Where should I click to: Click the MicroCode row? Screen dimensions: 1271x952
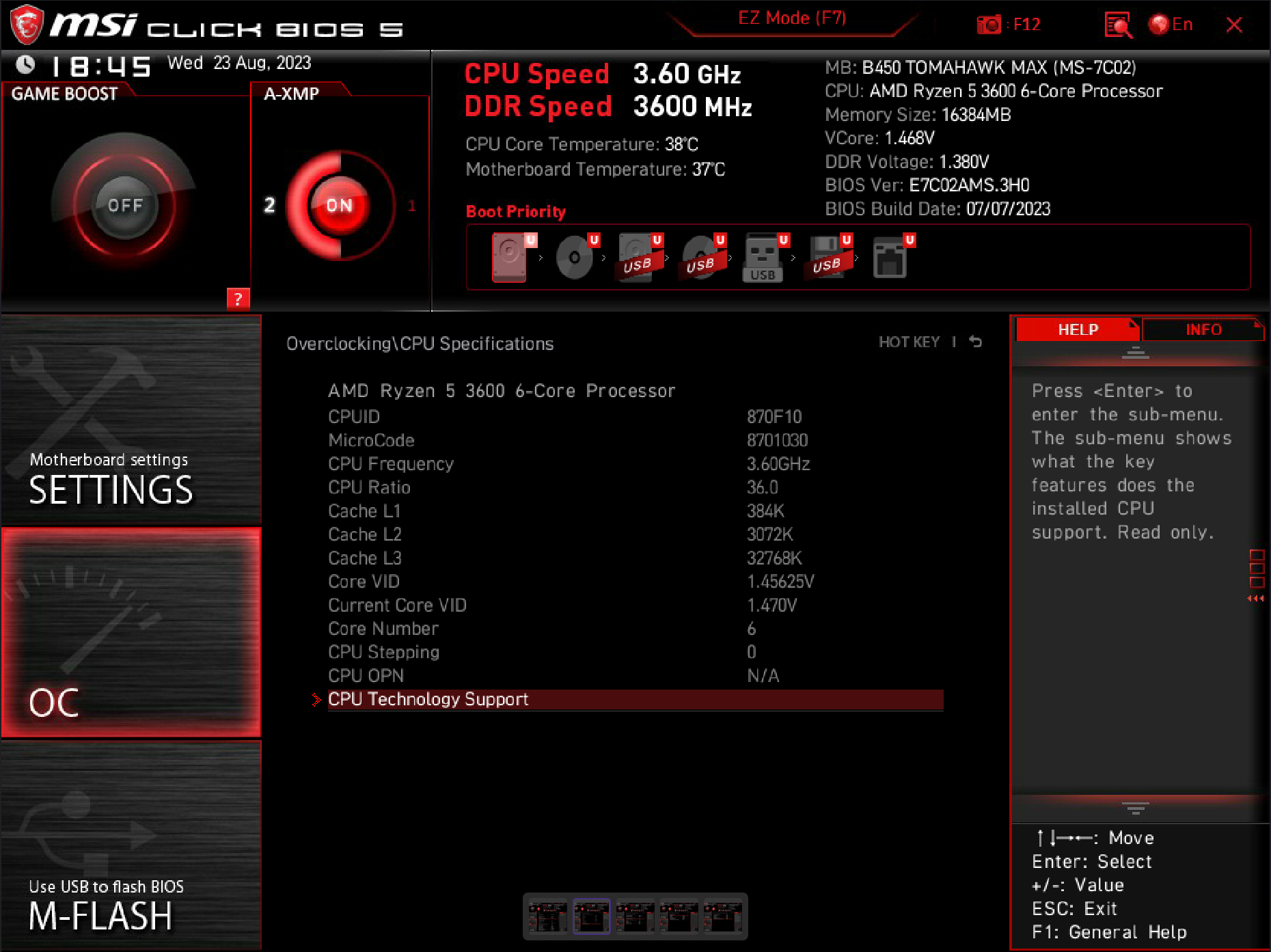coord(635,441)
